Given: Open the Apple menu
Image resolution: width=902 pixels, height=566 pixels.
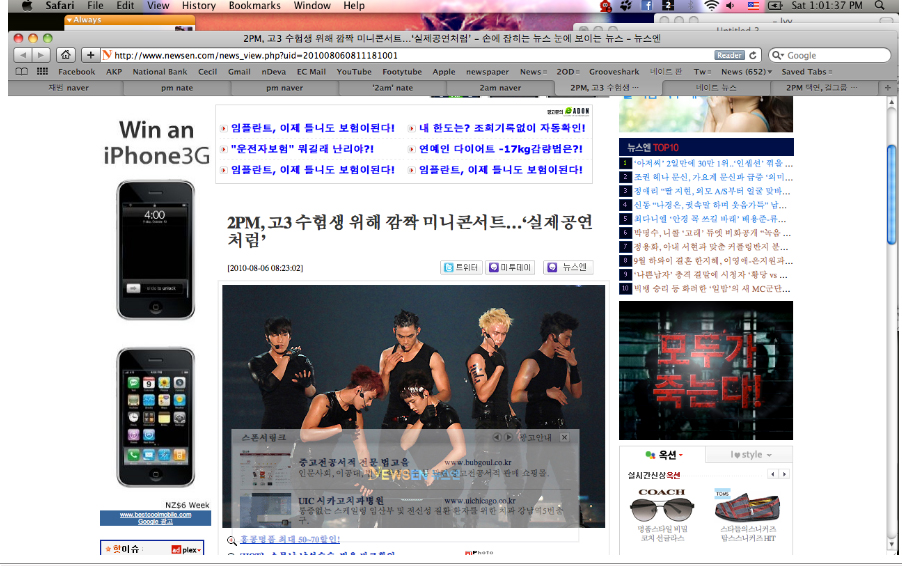Looking at the screenshot, I should [x=26, y=6].
